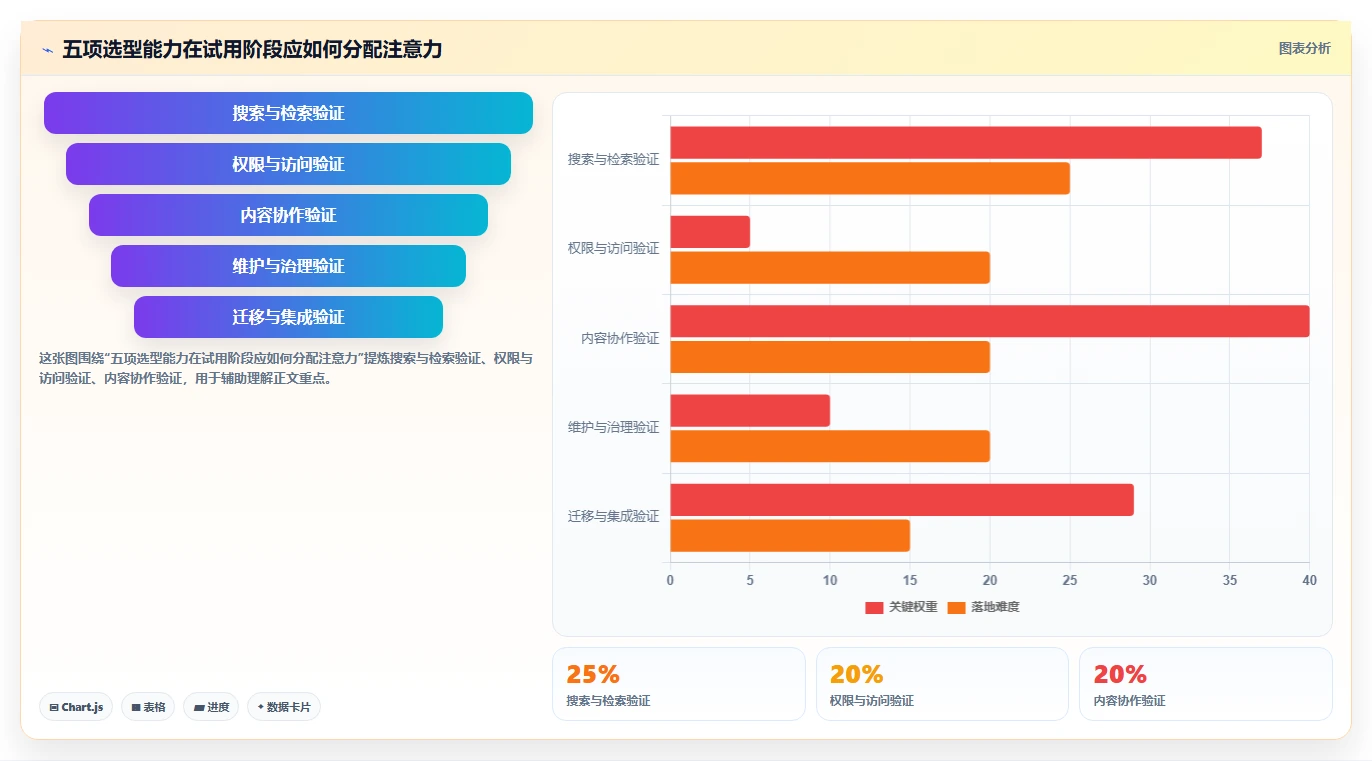Viewport: 1372px width, 761px height.
Task: Toggle the 关键权重 legend item
Action: (x=901, y=607)
